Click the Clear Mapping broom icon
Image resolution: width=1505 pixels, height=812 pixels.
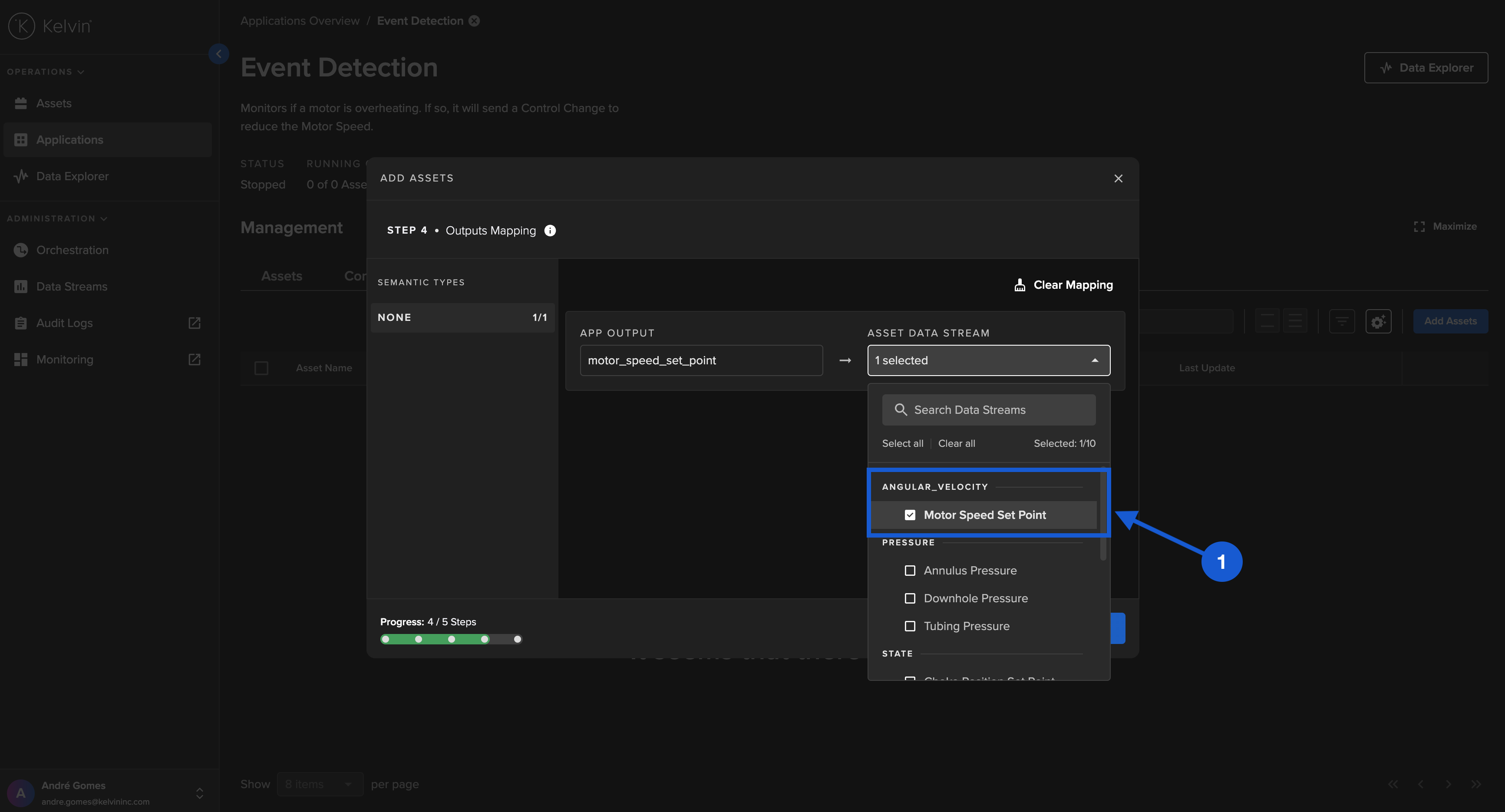(1020, 284)
